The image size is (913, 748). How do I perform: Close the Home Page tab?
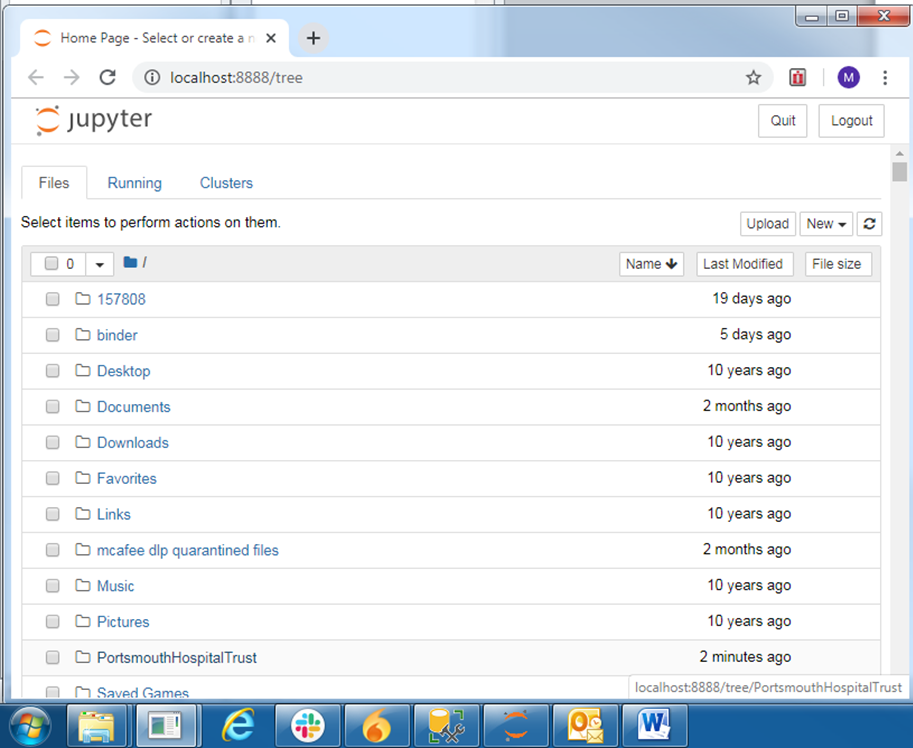click(x=271, y=38)
